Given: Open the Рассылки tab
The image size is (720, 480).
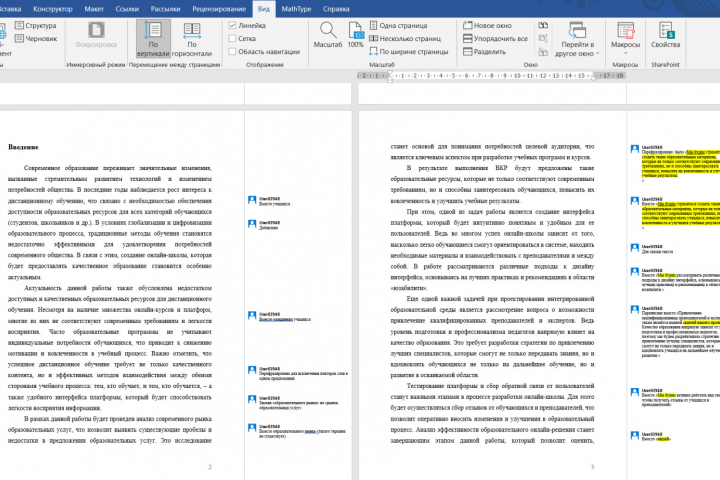Looking at the screenshot, I should (165, 9).
